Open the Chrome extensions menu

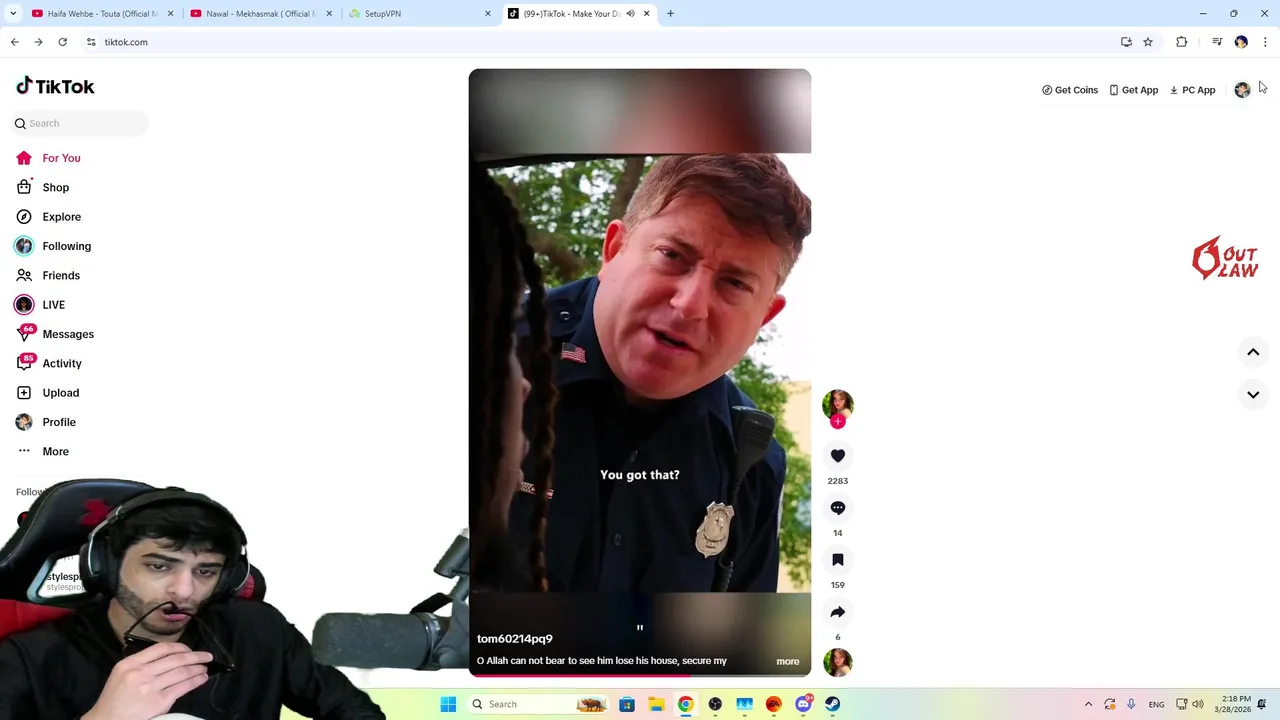click(1181, 42)
